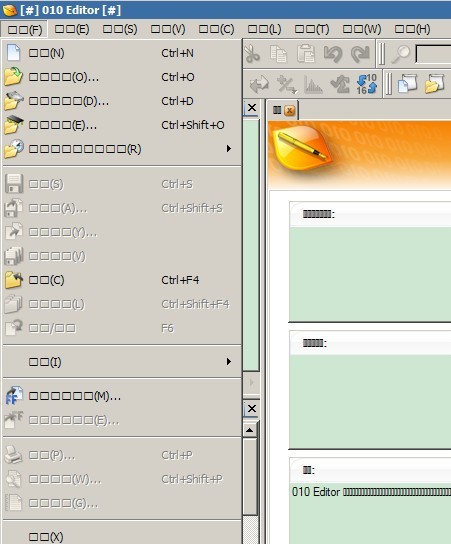Choose the (N) entry with Ctrl+N shortcut
451x544 pixels.
(x=122, y=53)
